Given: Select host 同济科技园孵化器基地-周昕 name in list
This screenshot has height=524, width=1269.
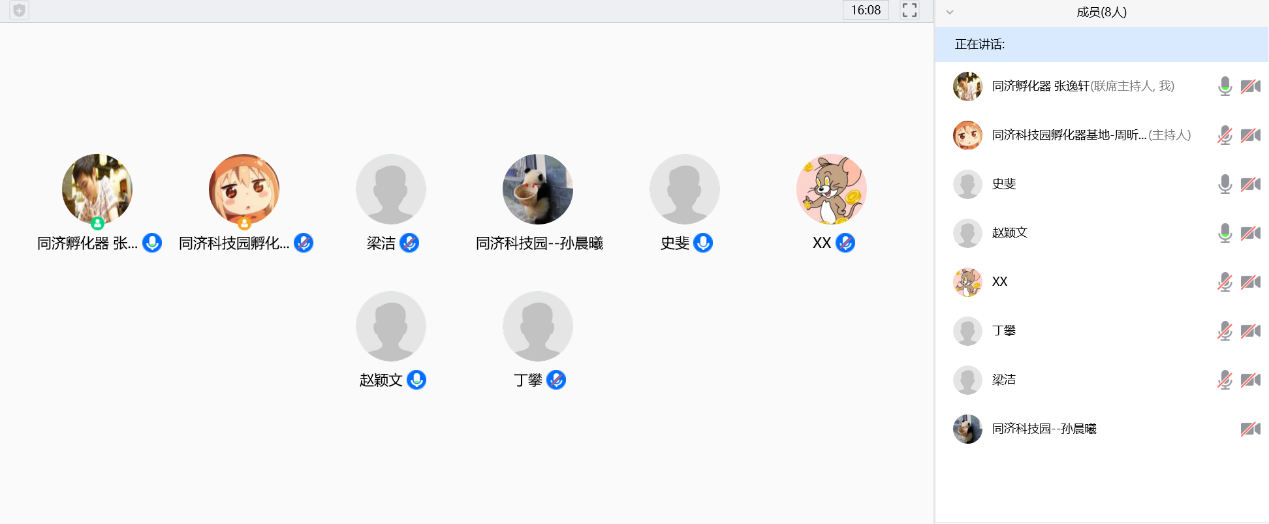Looking at the screenshot, I should pos(1069,135).
